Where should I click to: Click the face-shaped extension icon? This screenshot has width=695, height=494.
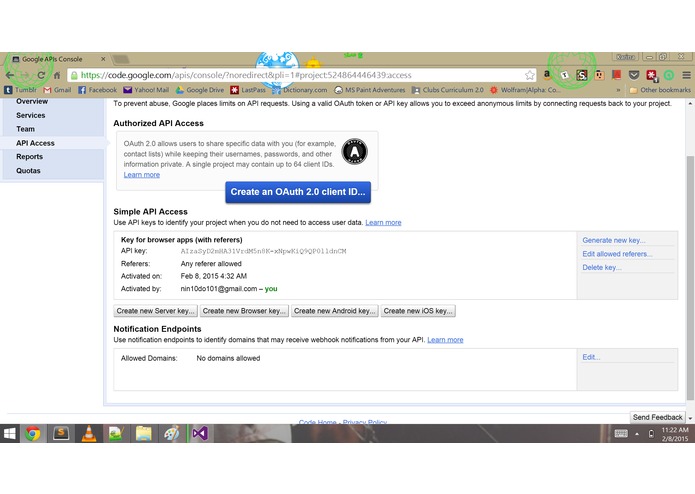pyautogui.click(x=599, y=75)
